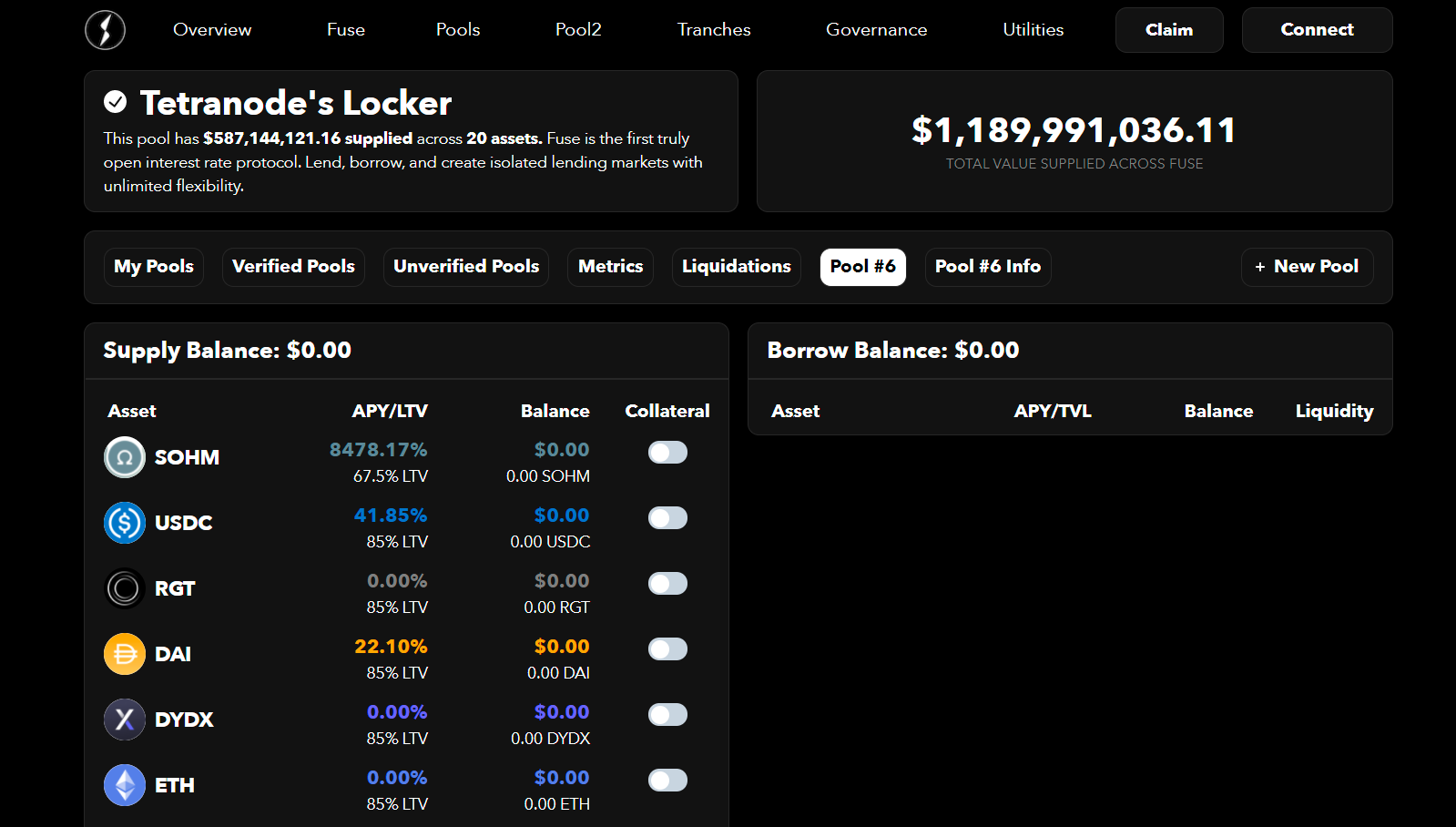
Task: Click the 8478.17% SOHM APY value
Action: (x=378, y=450)
